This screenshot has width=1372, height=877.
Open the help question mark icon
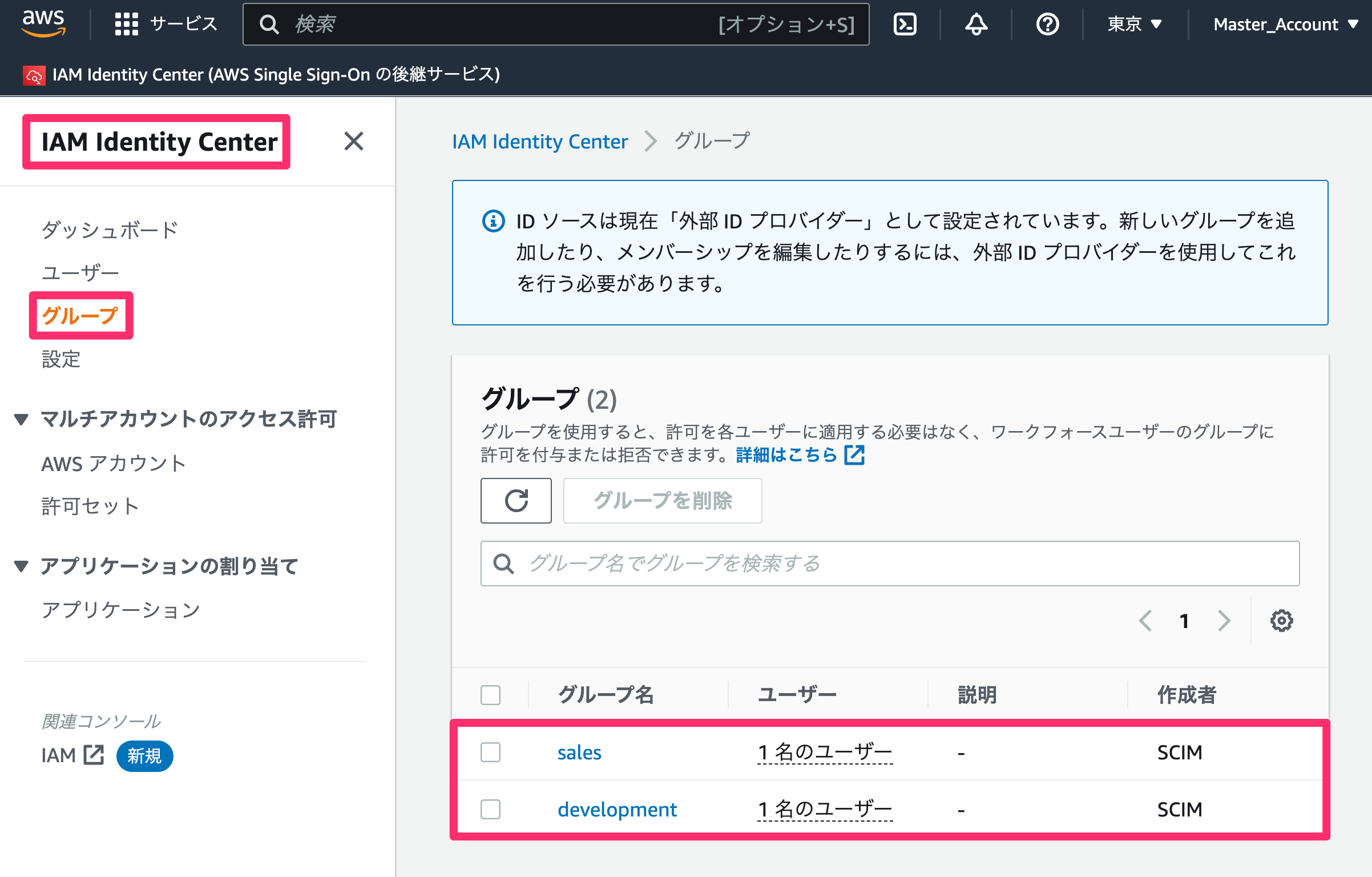pos(1047,24)
